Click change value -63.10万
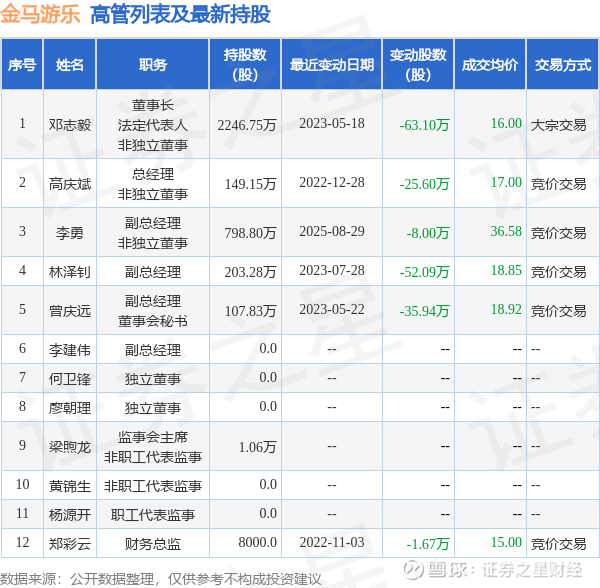This screenshot has height=588, width=600. point(424,125)
